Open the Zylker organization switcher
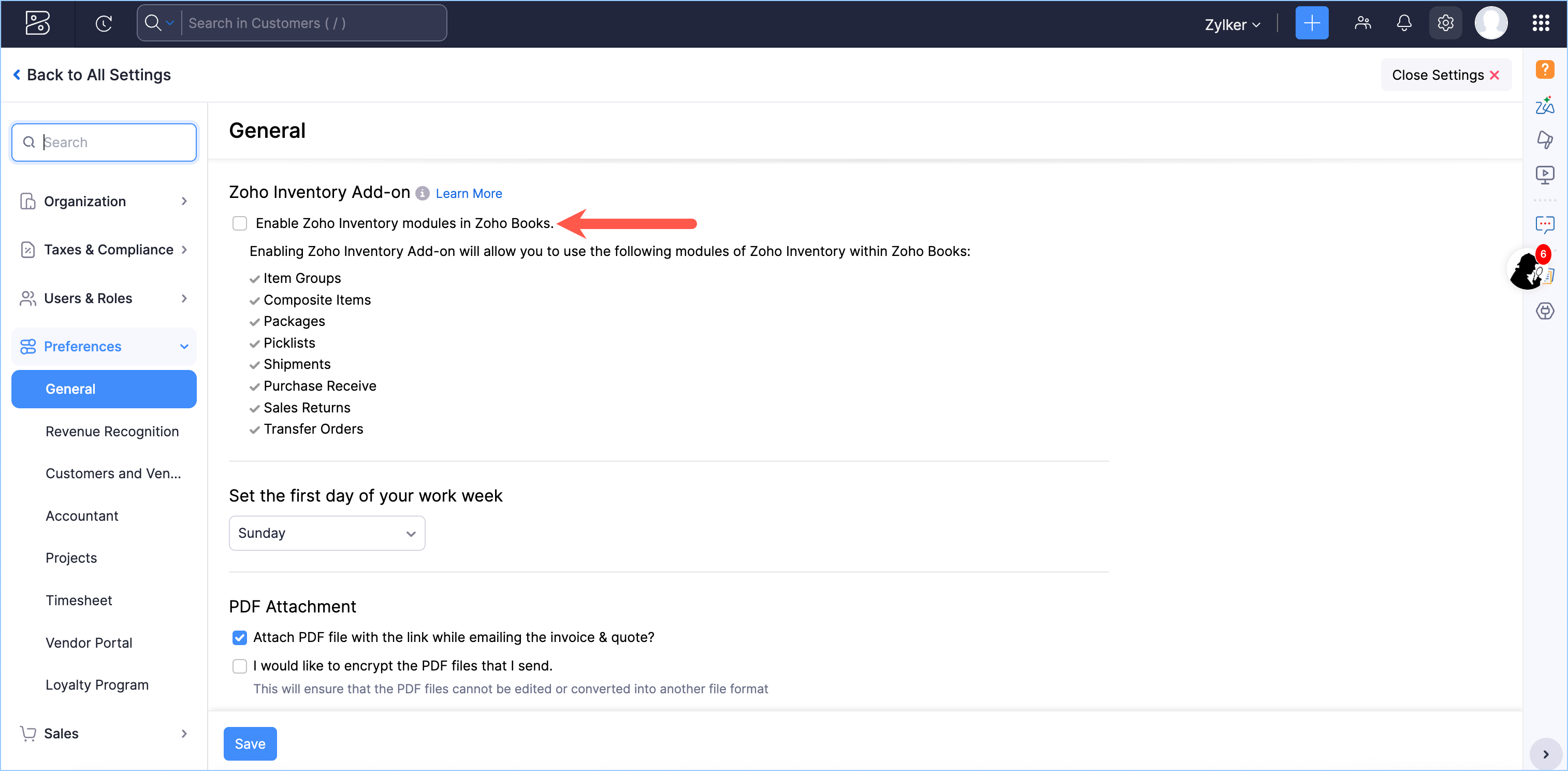The image size is (1568, 771). 1232,24
